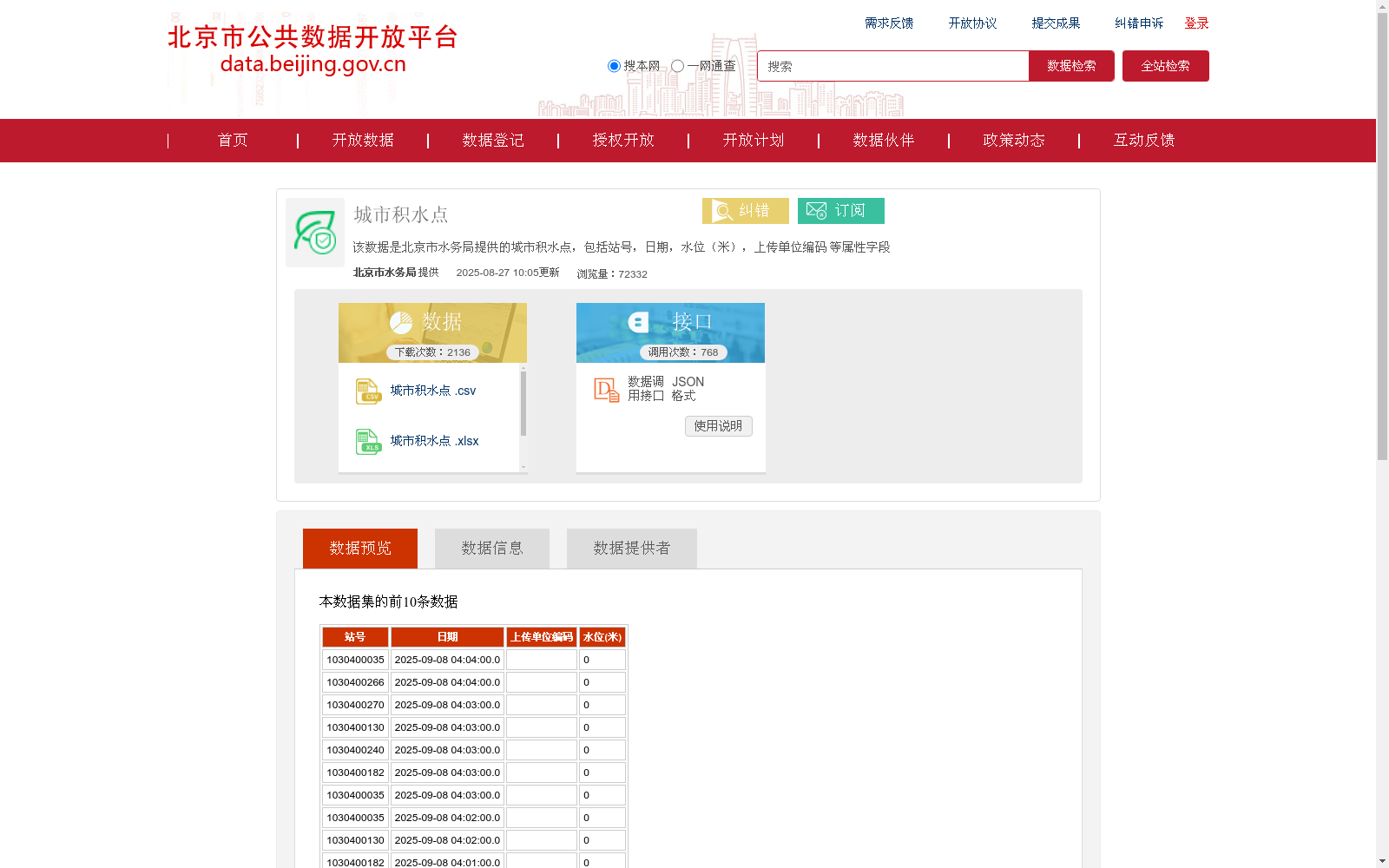Open the 需求反馈 link
This screenshot has height=868, width=1389.
pyautogui.click(x=889, y=23)
